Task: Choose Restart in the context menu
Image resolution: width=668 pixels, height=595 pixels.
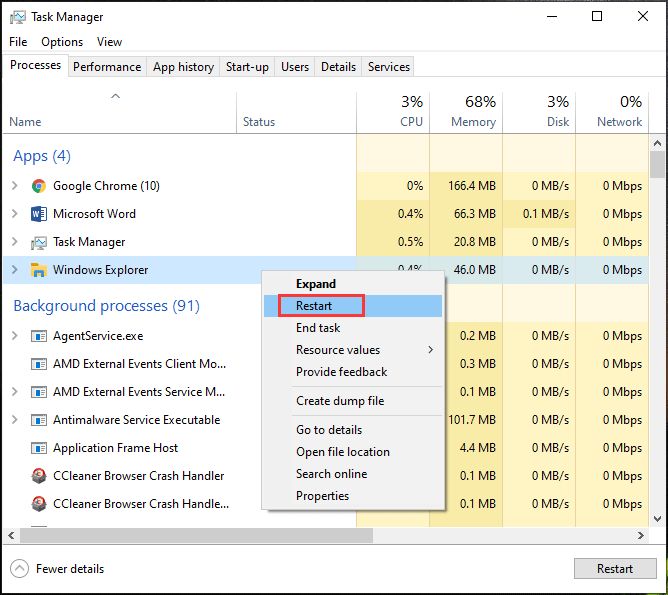Action: [353, 306]
